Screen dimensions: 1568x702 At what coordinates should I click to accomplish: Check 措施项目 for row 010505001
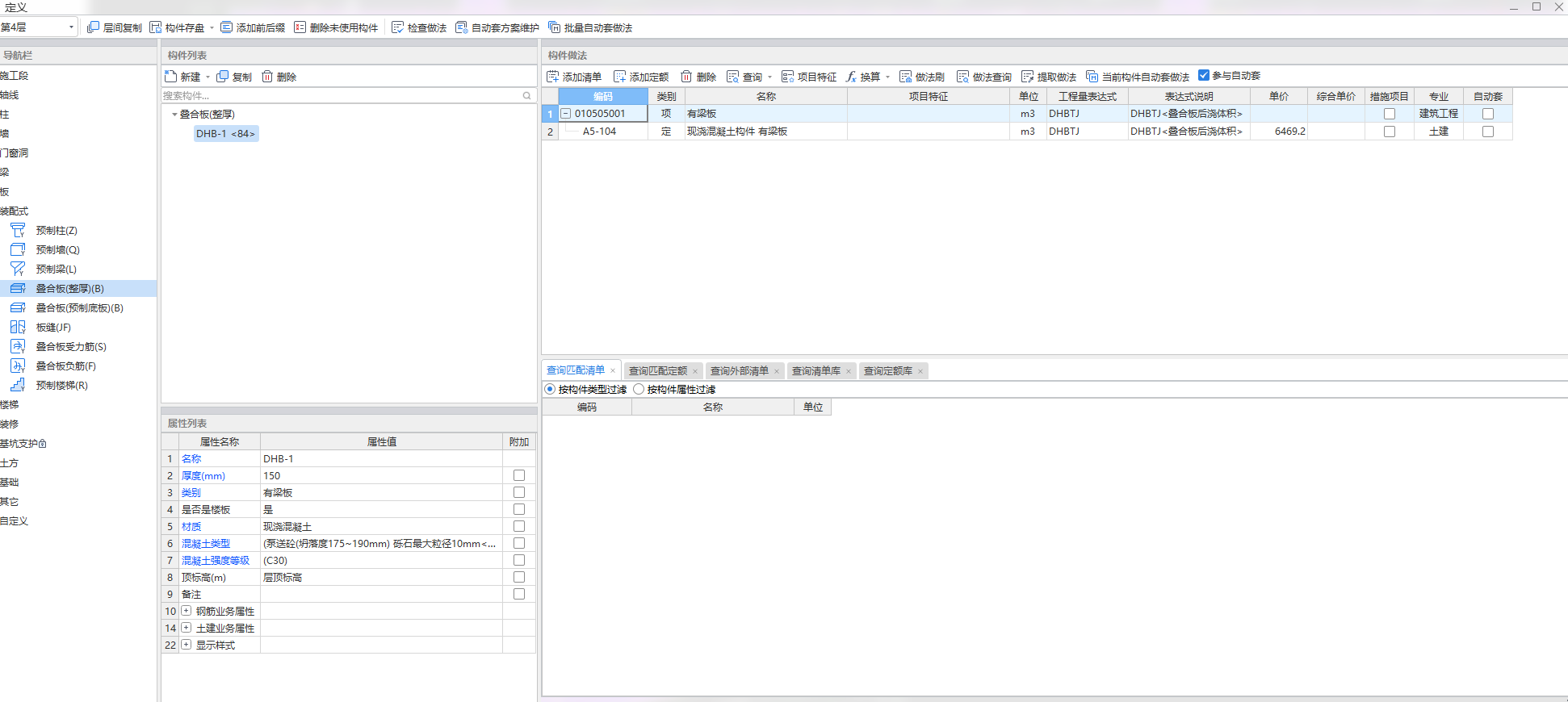click(1390, 114)
